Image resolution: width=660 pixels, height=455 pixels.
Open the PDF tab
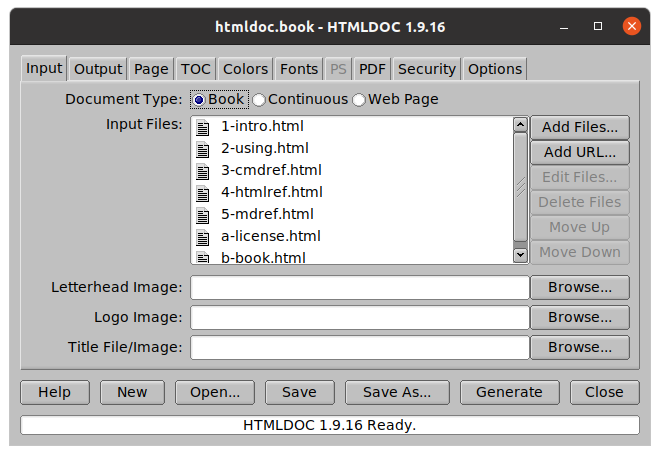click(x=372, y=69)
